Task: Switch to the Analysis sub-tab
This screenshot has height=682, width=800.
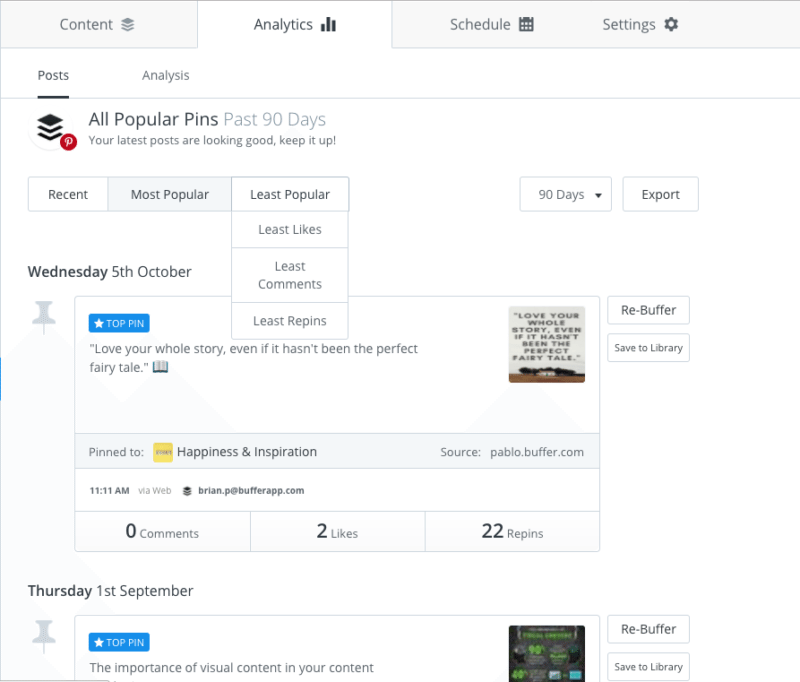Action: [x=165, y=75]
